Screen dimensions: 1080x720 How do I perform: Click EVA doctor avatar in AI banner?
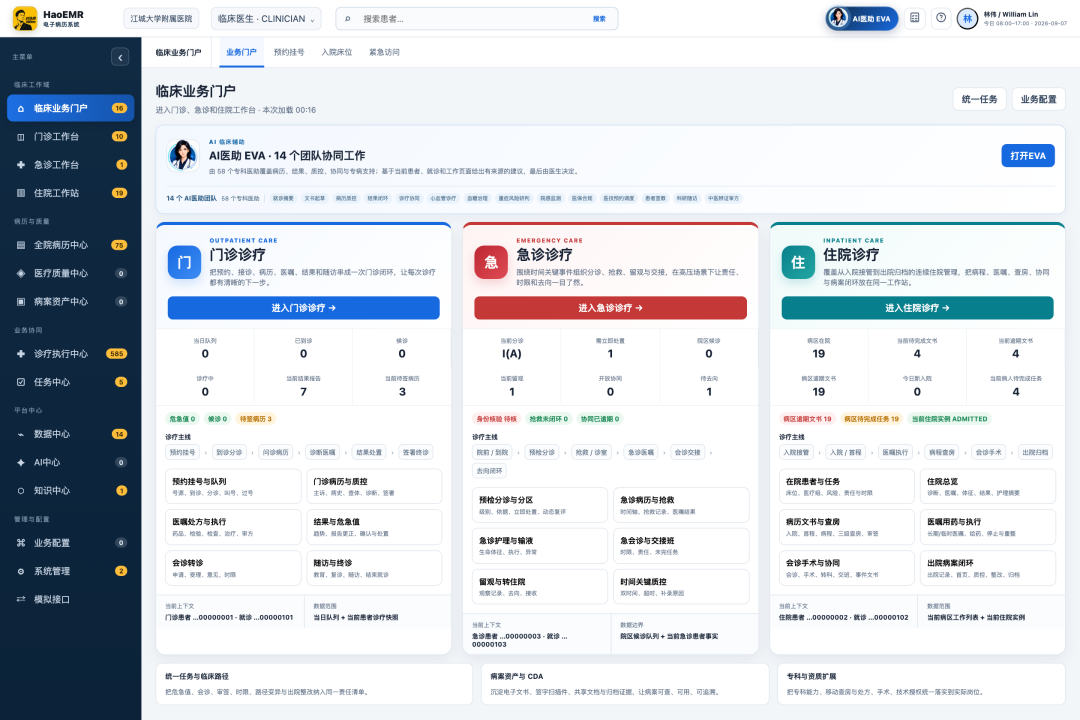[x=183, y=155]
